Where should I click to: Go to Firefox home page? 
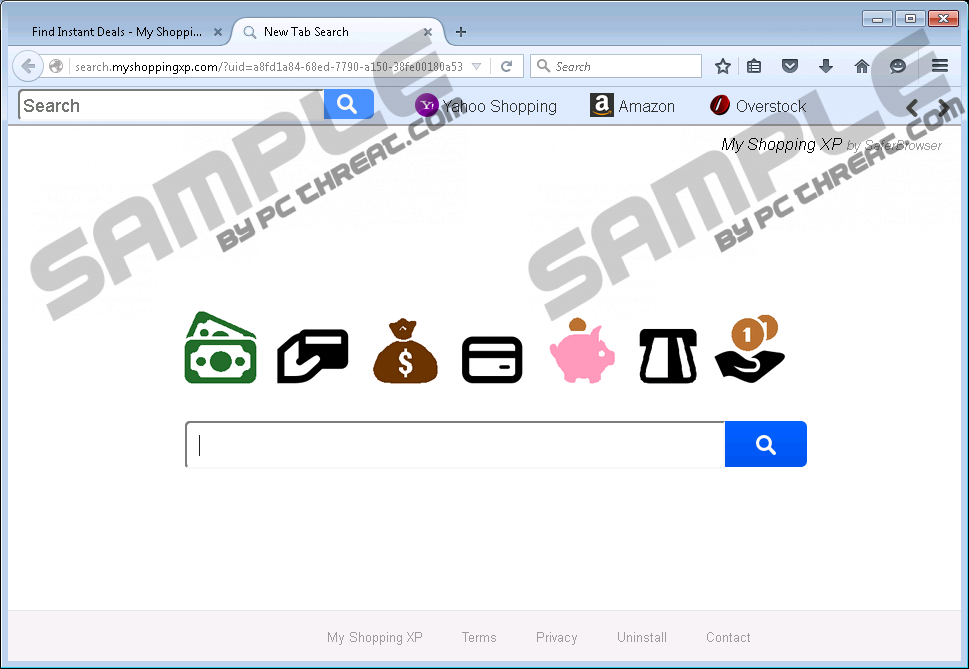coord(862,66)
